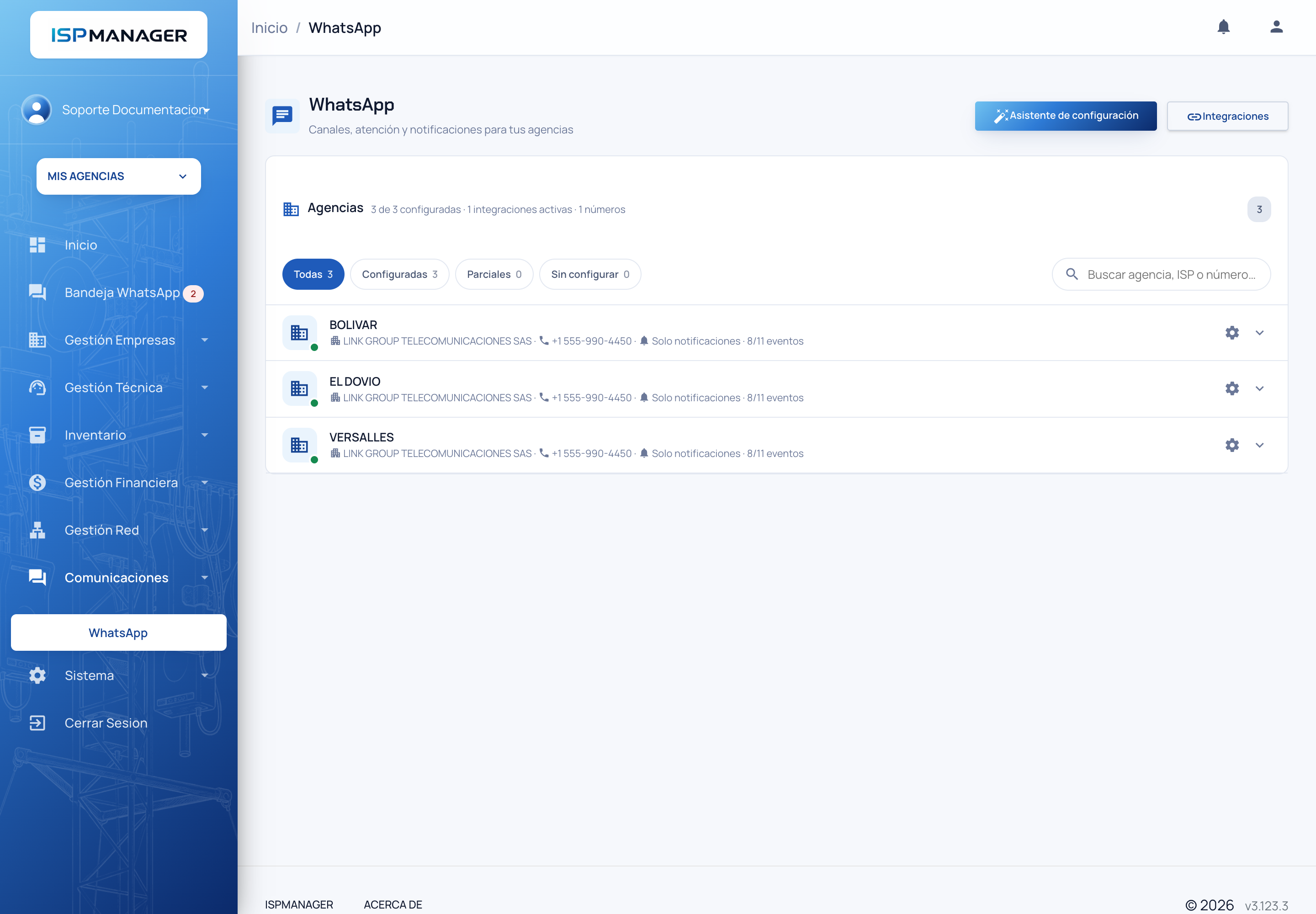Click the Agencias summary text line
The image size is (1316, 914).
tap(498, 210)
